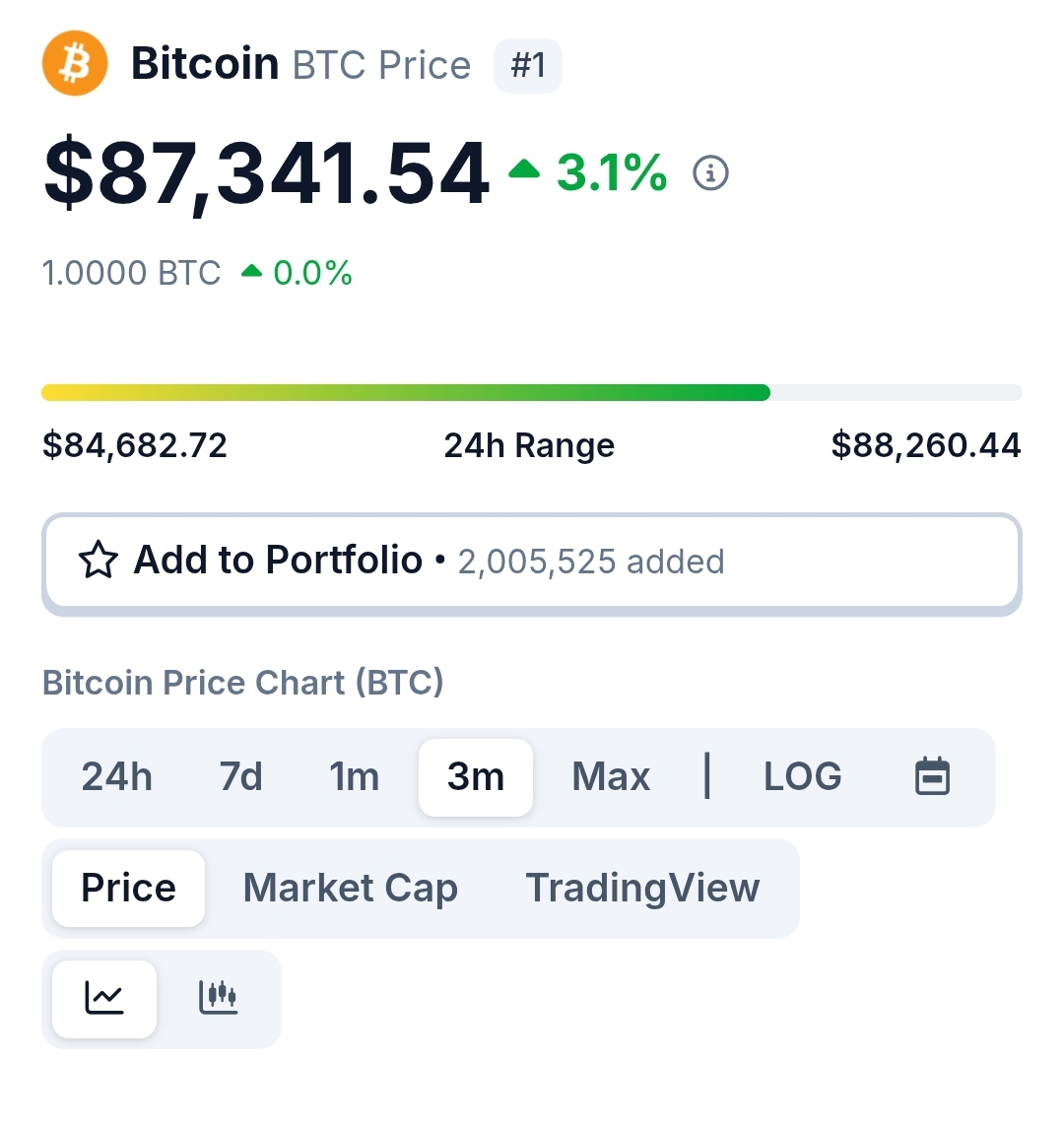Screen dimensions: 1064x1127
Task: Click the orange Bitcoin logo icon
Action: click(75, 63)
